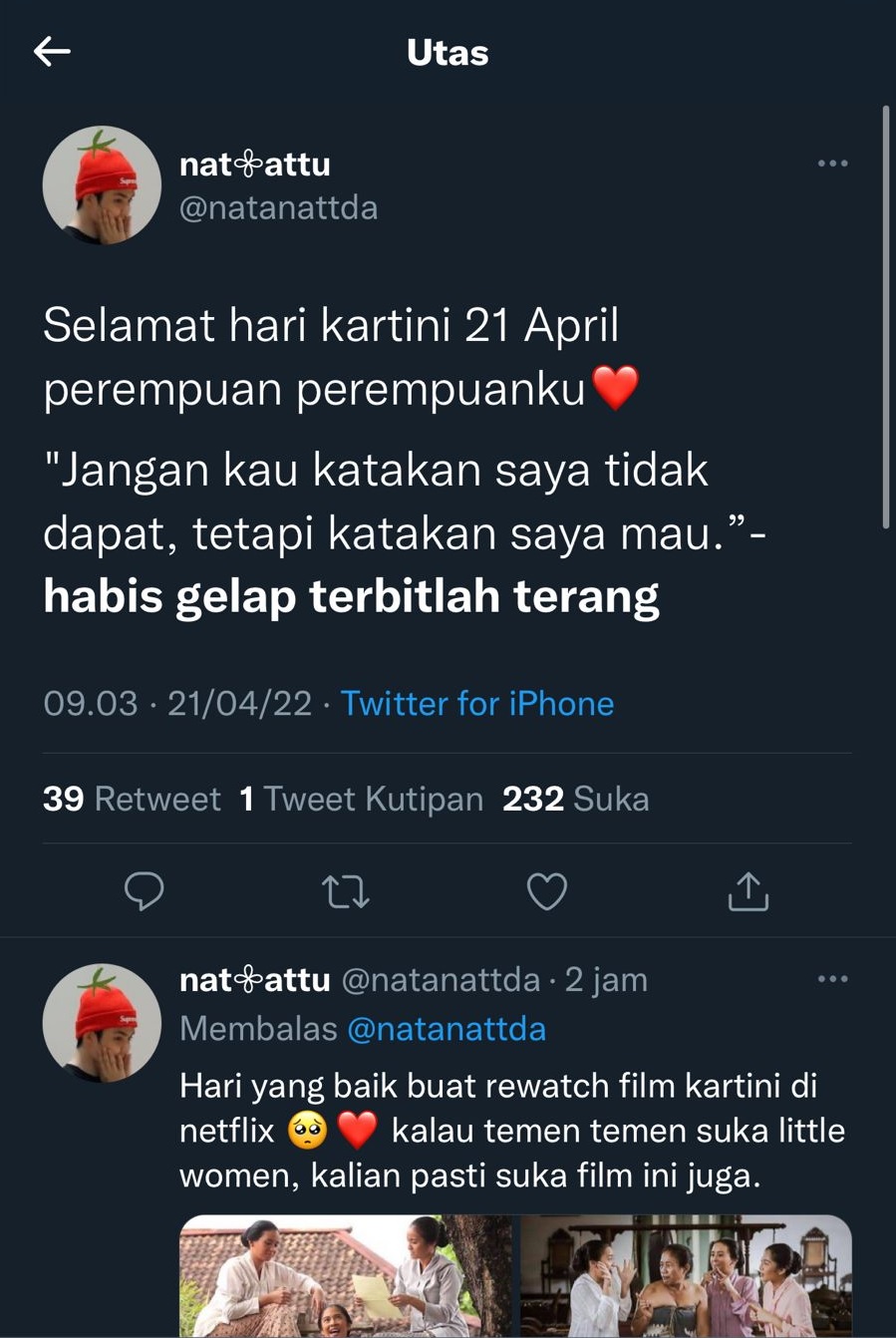Open the @natanattda mention link in reply
This screenshot has width=896, height=1338.
pyautogui.click(x=446, y=1028)
